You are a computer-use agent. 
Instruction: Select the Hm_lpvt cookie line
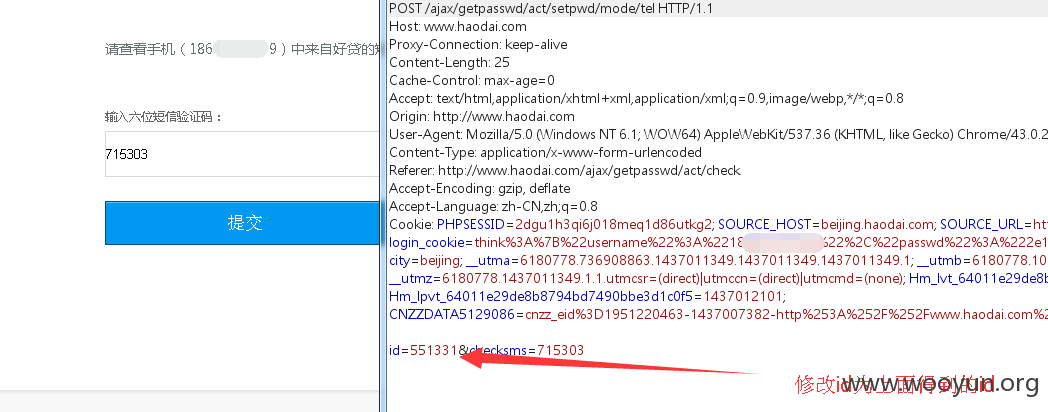(587, 296)
